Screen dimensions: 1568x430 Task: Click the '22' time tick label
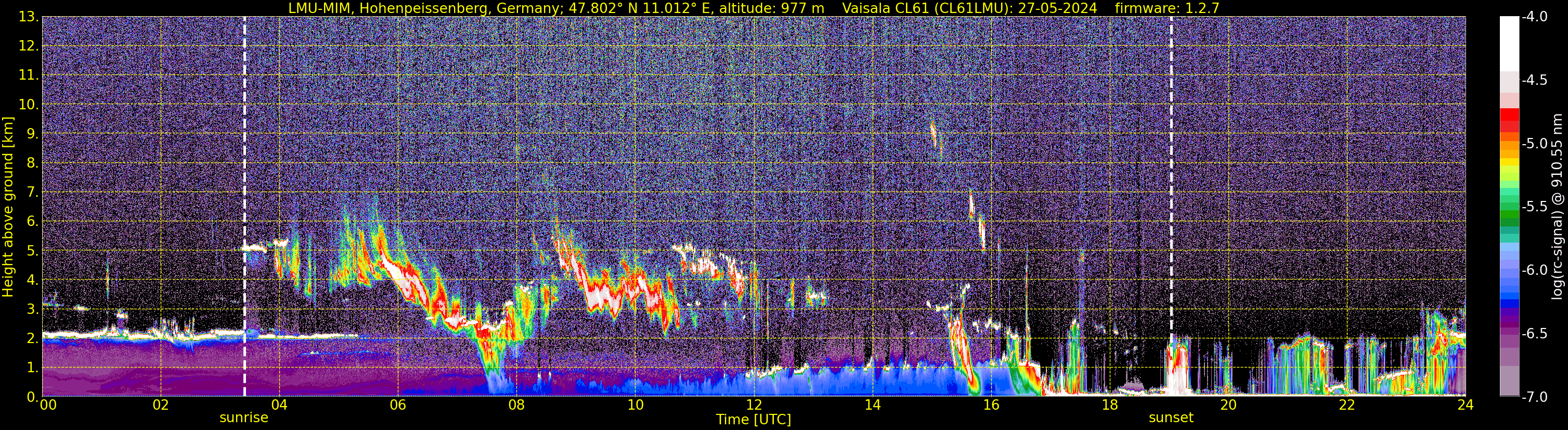pyautogui.click(x=1347, y=405)
